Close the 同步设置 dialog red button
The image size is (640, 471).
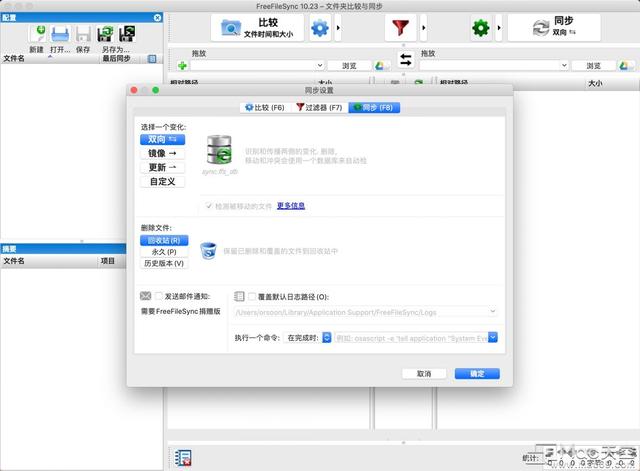[x=134, y=90]
